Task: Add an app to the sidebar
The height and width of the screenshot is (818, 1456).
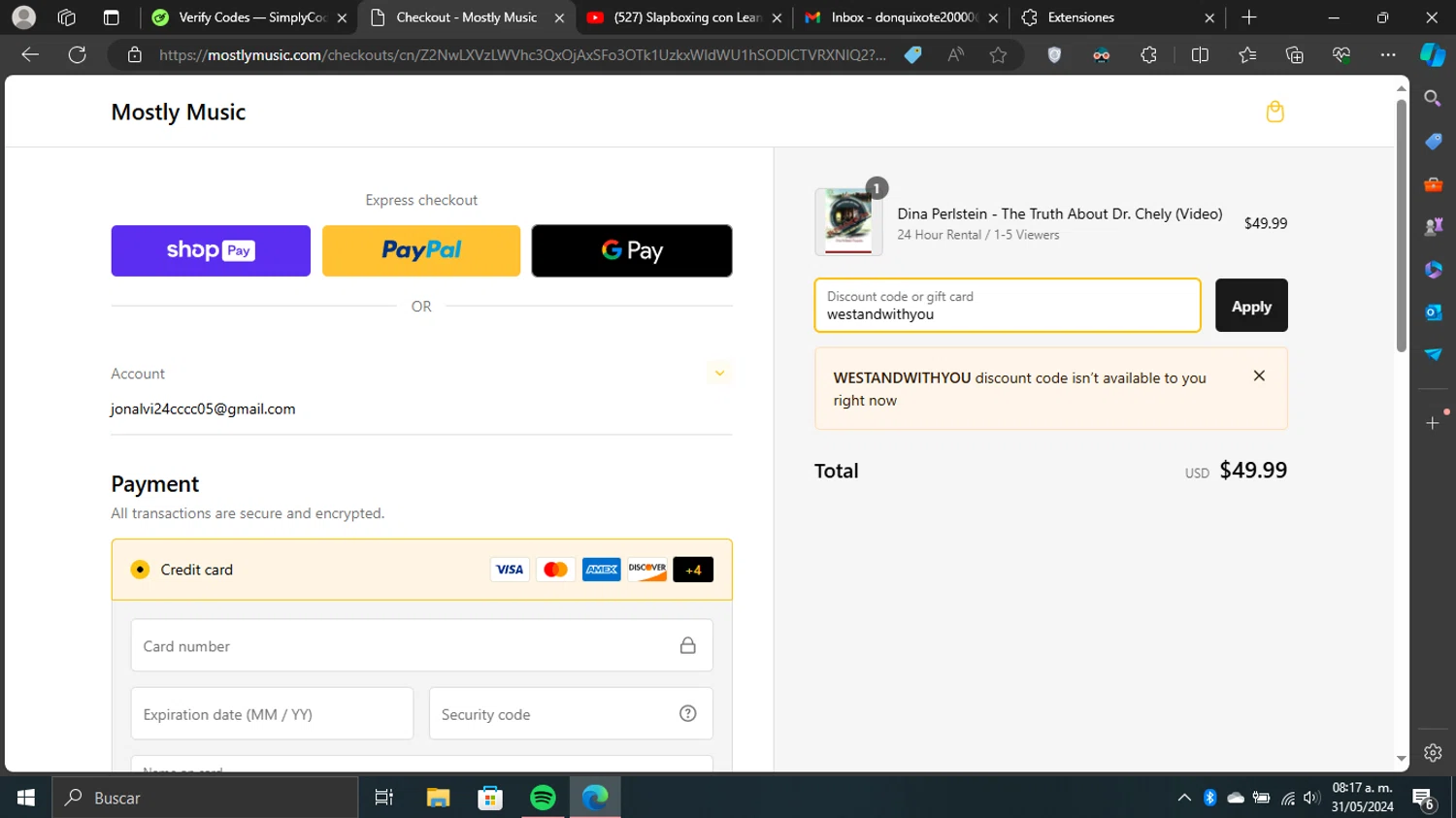Action: [x=1433, y=423]
